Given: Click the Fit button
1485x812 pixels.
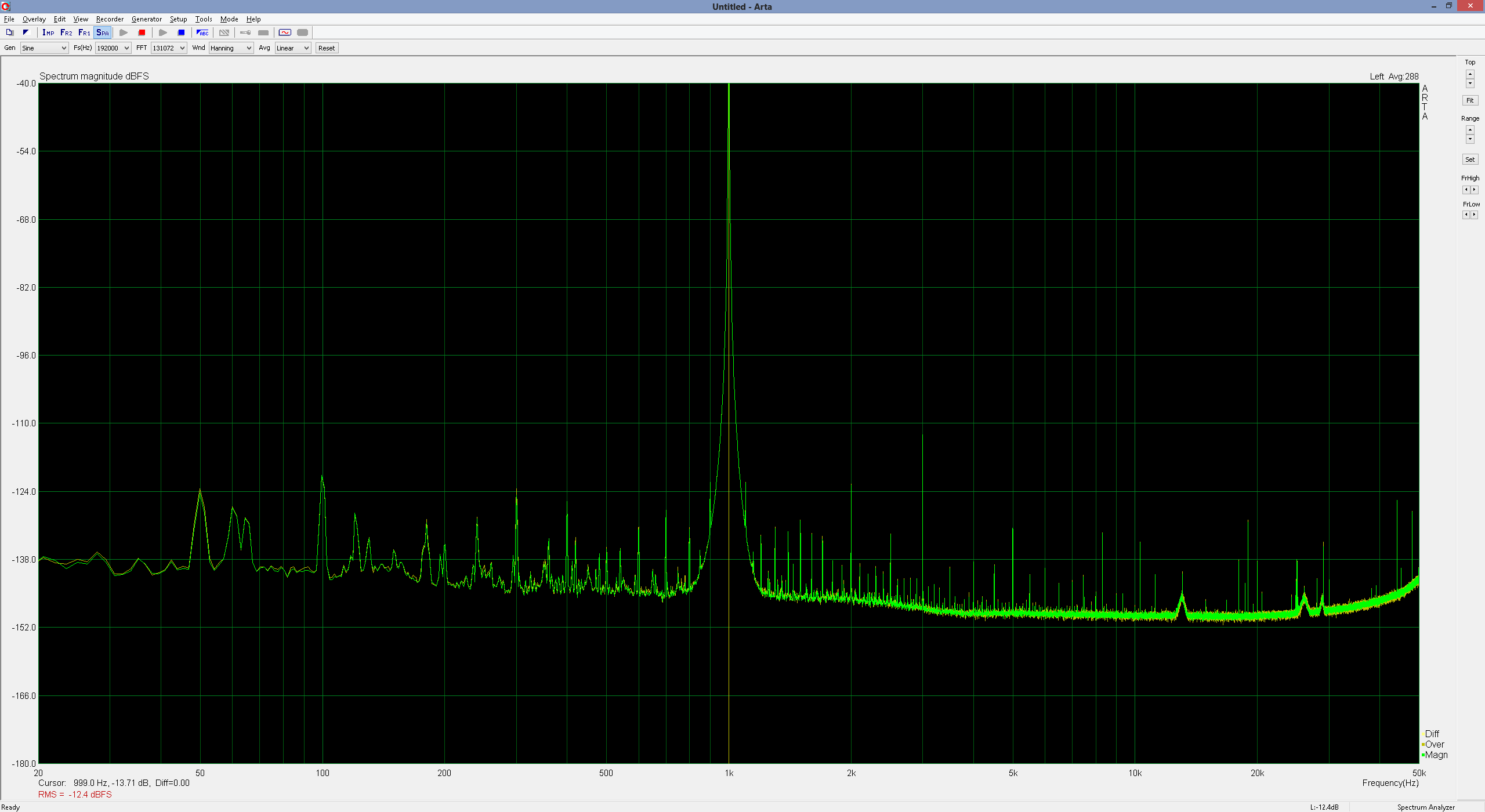Looking at the screenshot, I should click(x=1470, y=100).
